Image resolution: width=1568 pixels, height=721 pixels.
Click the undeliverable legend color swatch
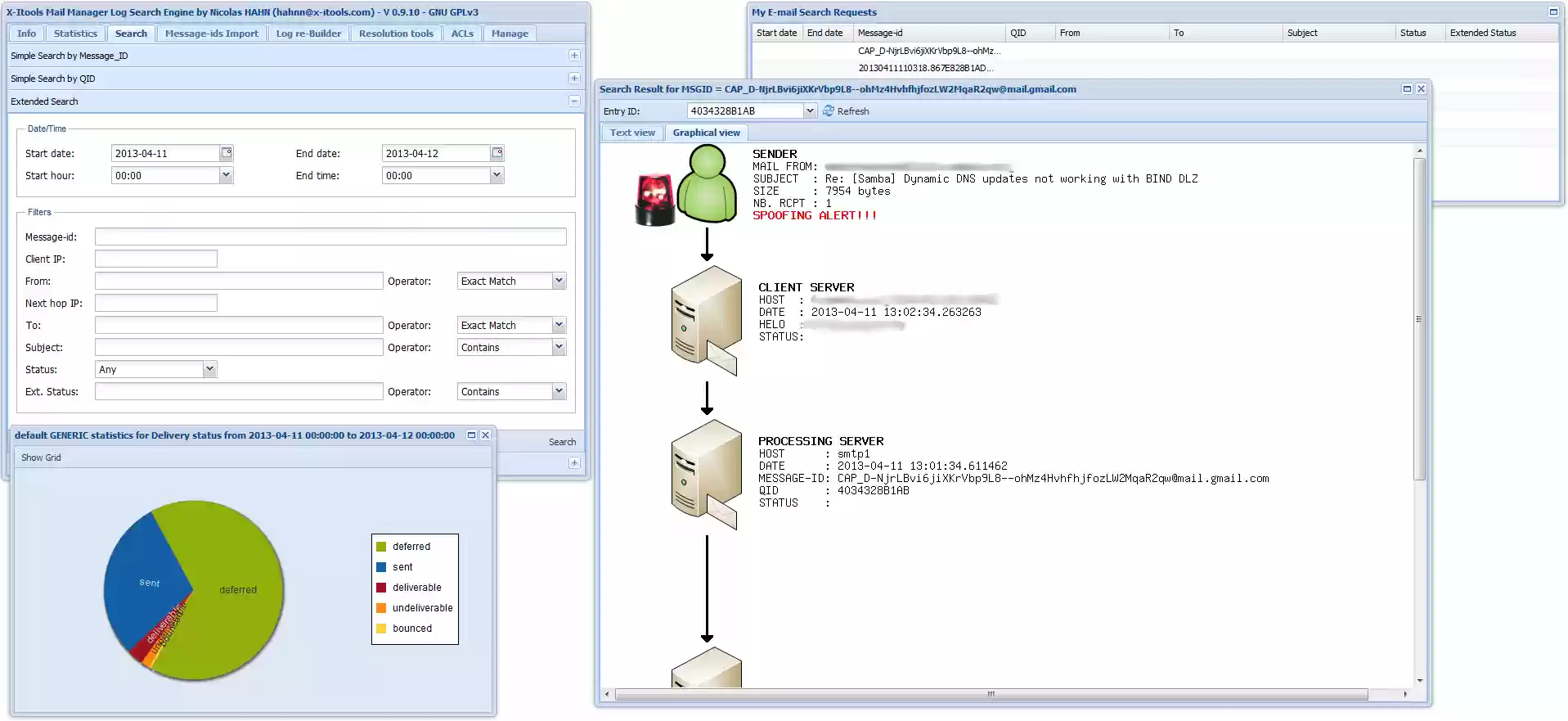381,608
